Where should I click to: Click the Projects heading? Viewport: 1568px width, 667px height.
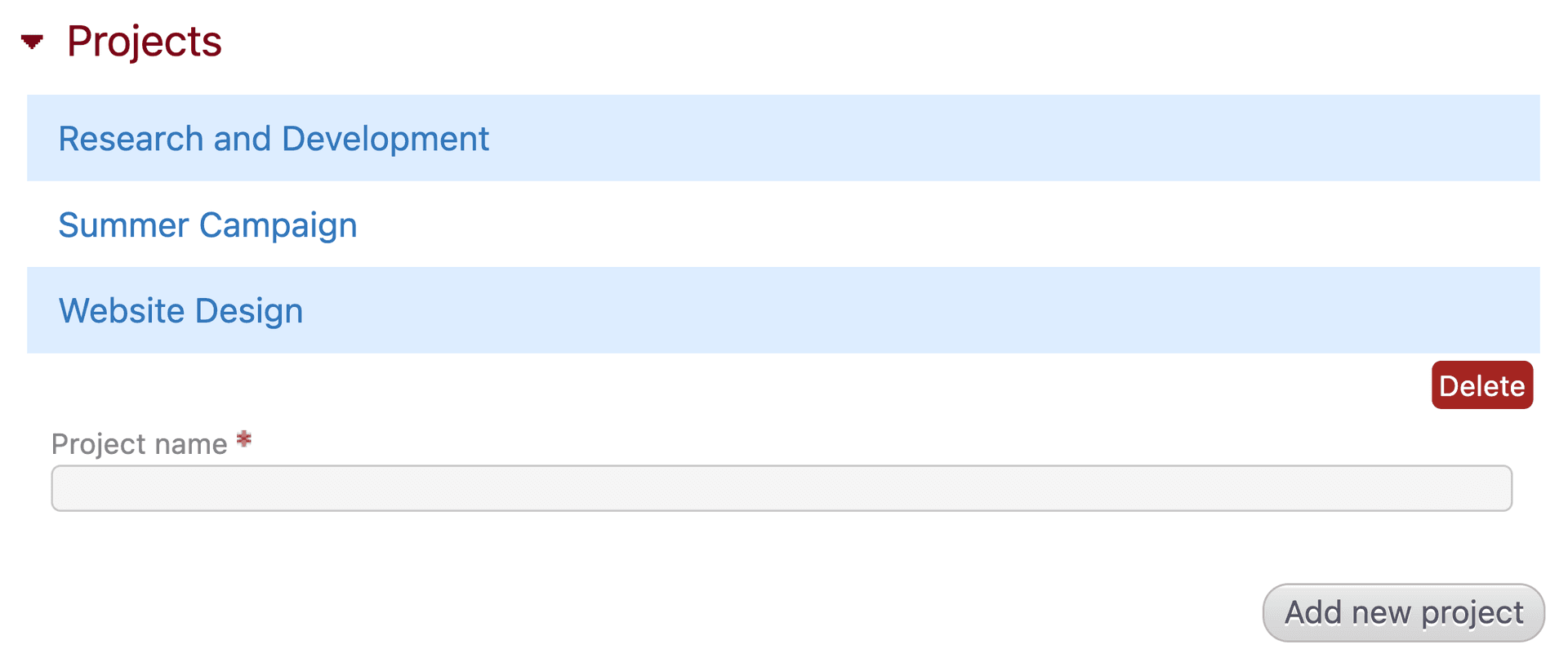144,40
